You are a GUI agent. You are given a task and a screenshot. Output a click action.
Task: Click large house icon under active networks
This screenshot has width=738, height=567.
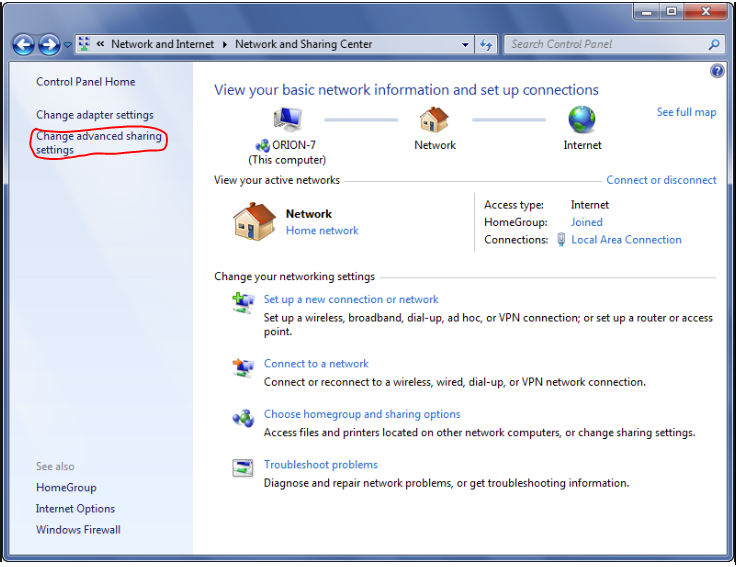tap(254, 222)
